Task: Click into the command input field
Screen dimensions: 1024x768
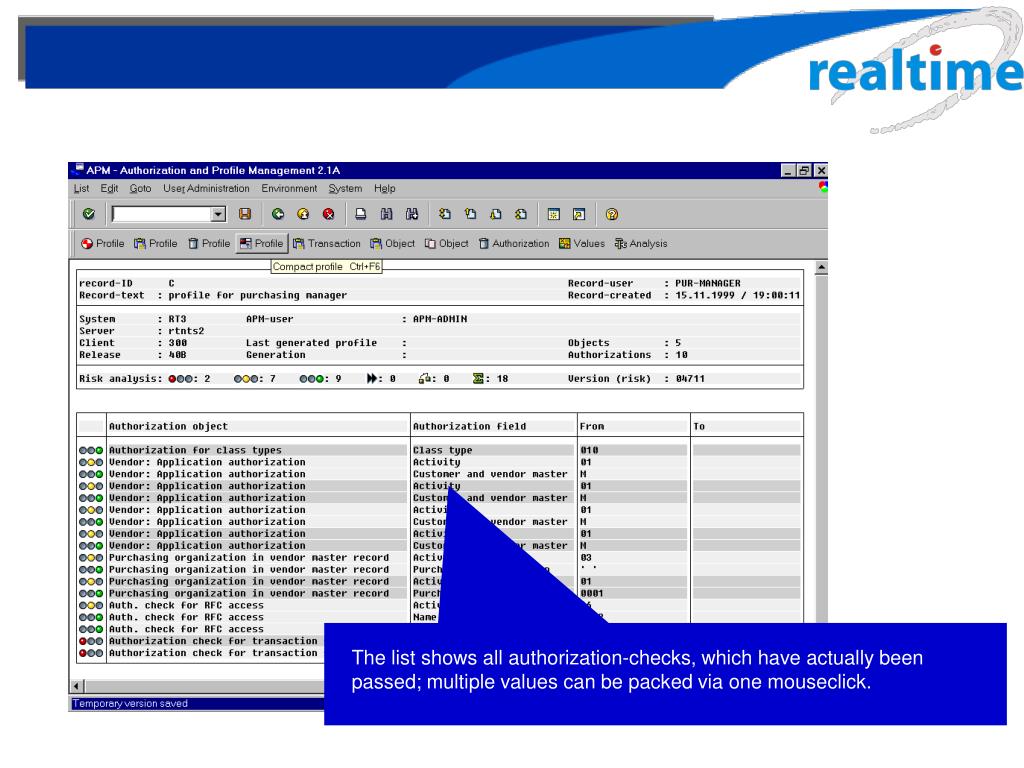Action: [x=162, y=214]
